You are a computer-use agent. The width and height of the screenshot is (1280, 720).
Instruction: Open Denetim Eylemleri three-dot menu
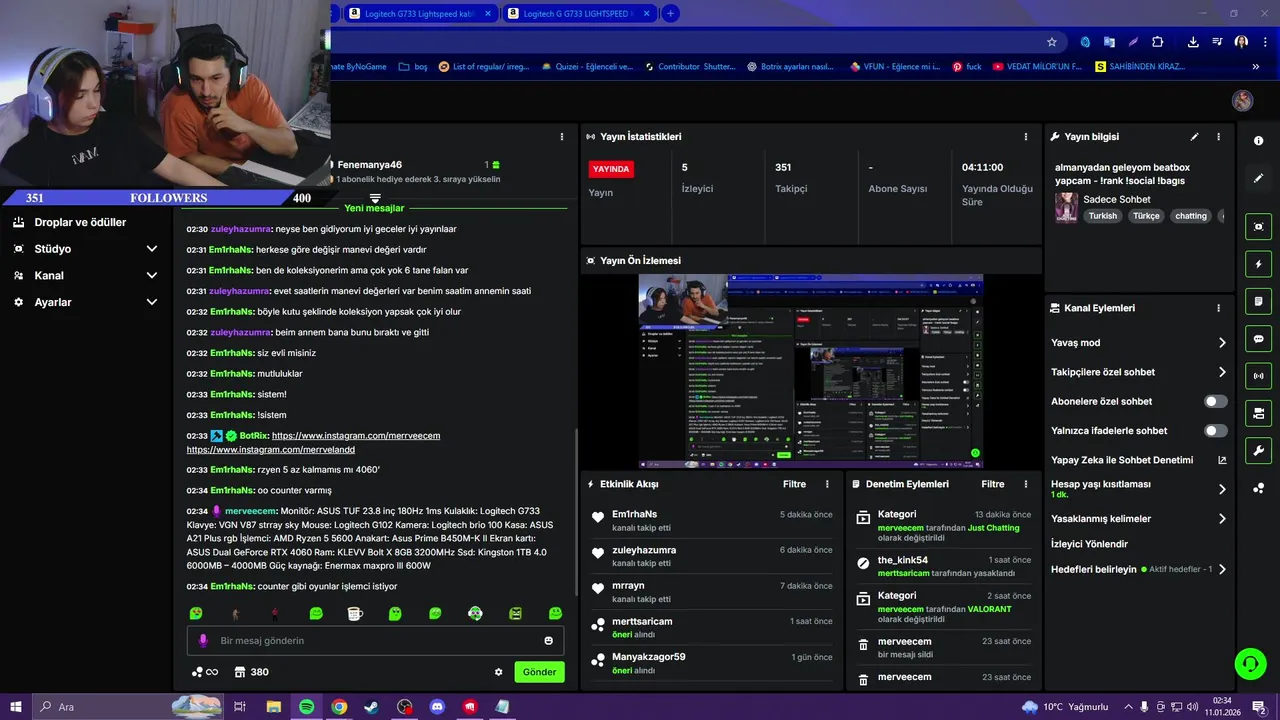coord(1025,484)
